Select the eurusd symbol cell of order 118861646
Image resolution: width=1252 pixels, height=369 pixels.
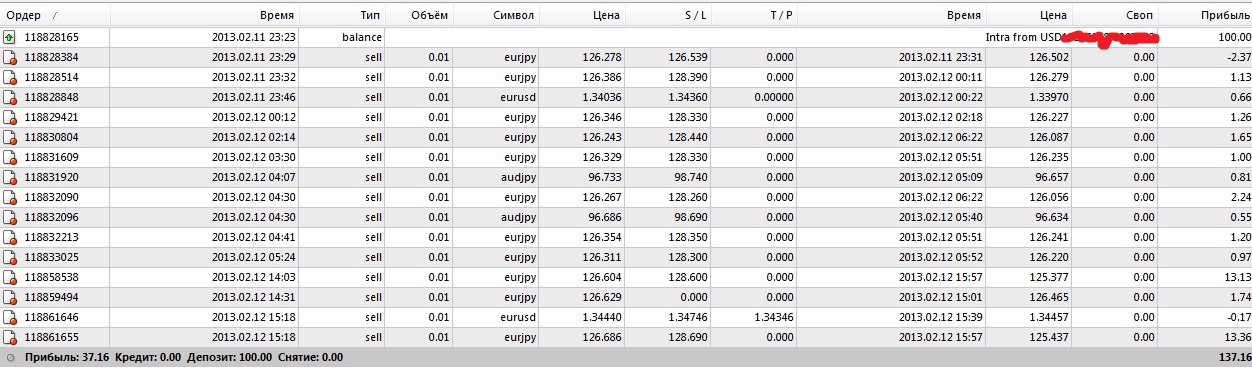(519, 317)
